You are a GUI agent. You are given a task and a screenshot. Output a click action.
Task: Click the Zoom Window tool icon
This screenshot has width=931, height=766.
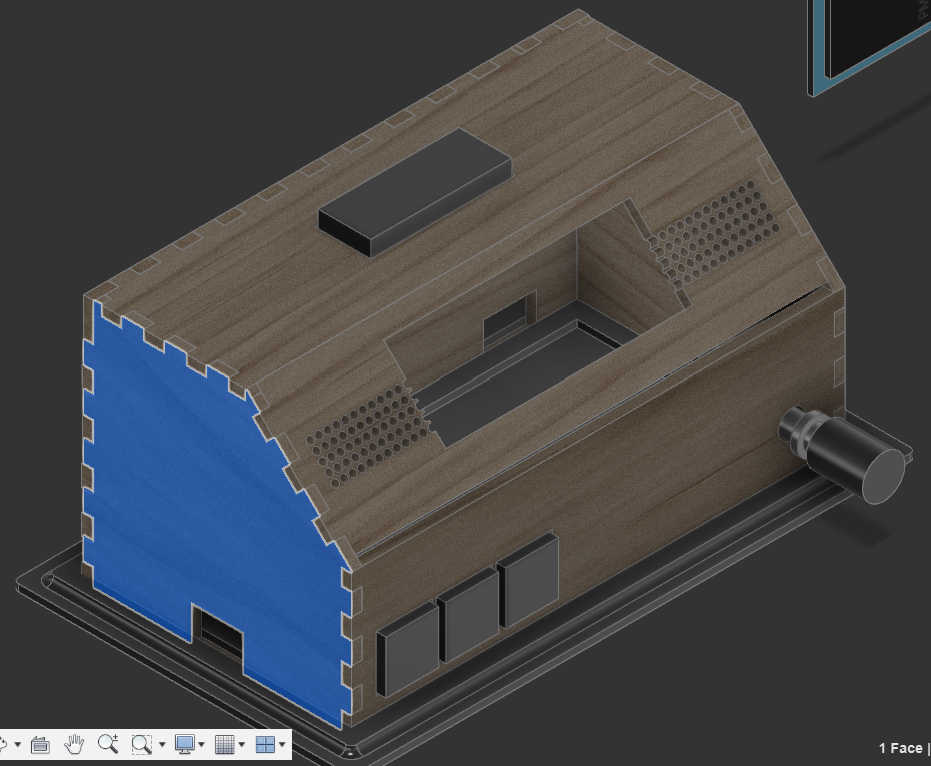[141, 744]
